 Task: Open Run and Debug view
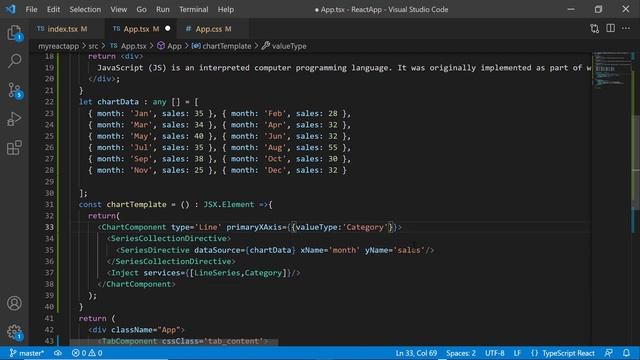14,119
